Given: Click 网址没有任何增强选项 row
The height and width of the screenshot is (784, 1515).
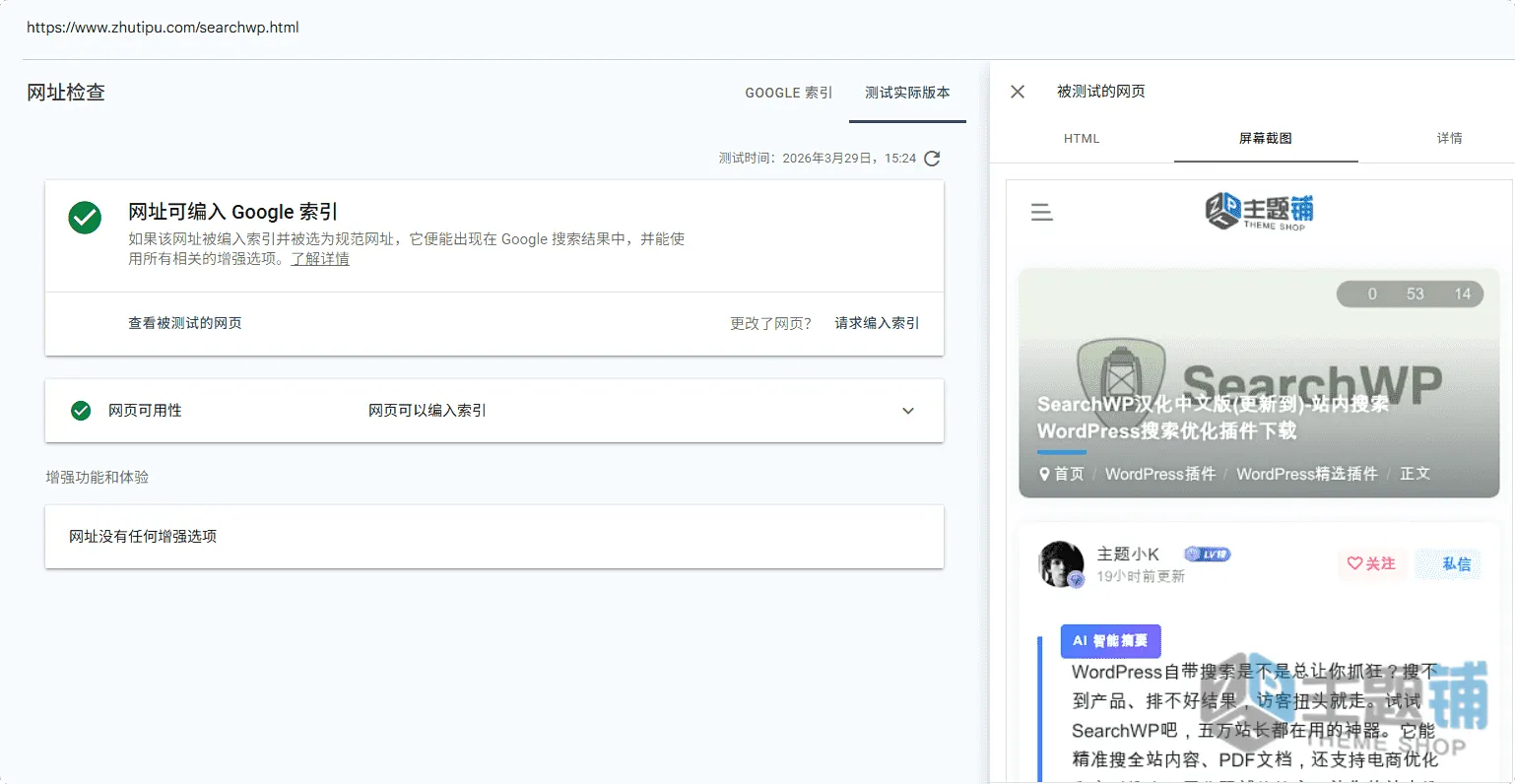Looking at the screenshot, I should pos(494,537).
